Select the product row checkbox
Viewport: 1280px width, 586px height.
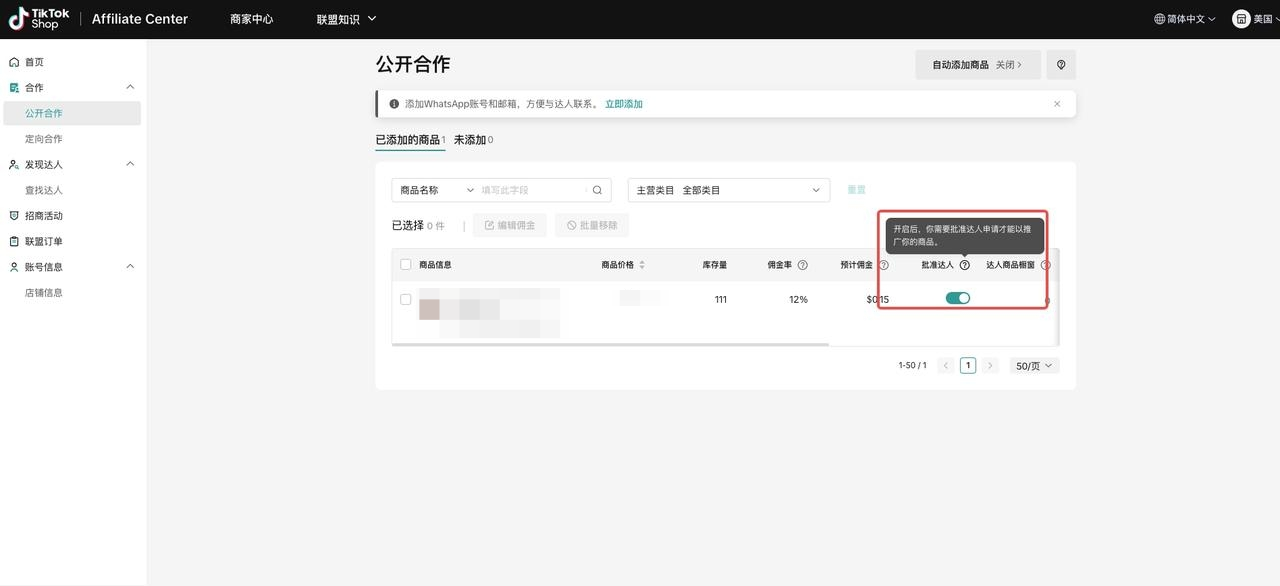coord(405,299)
